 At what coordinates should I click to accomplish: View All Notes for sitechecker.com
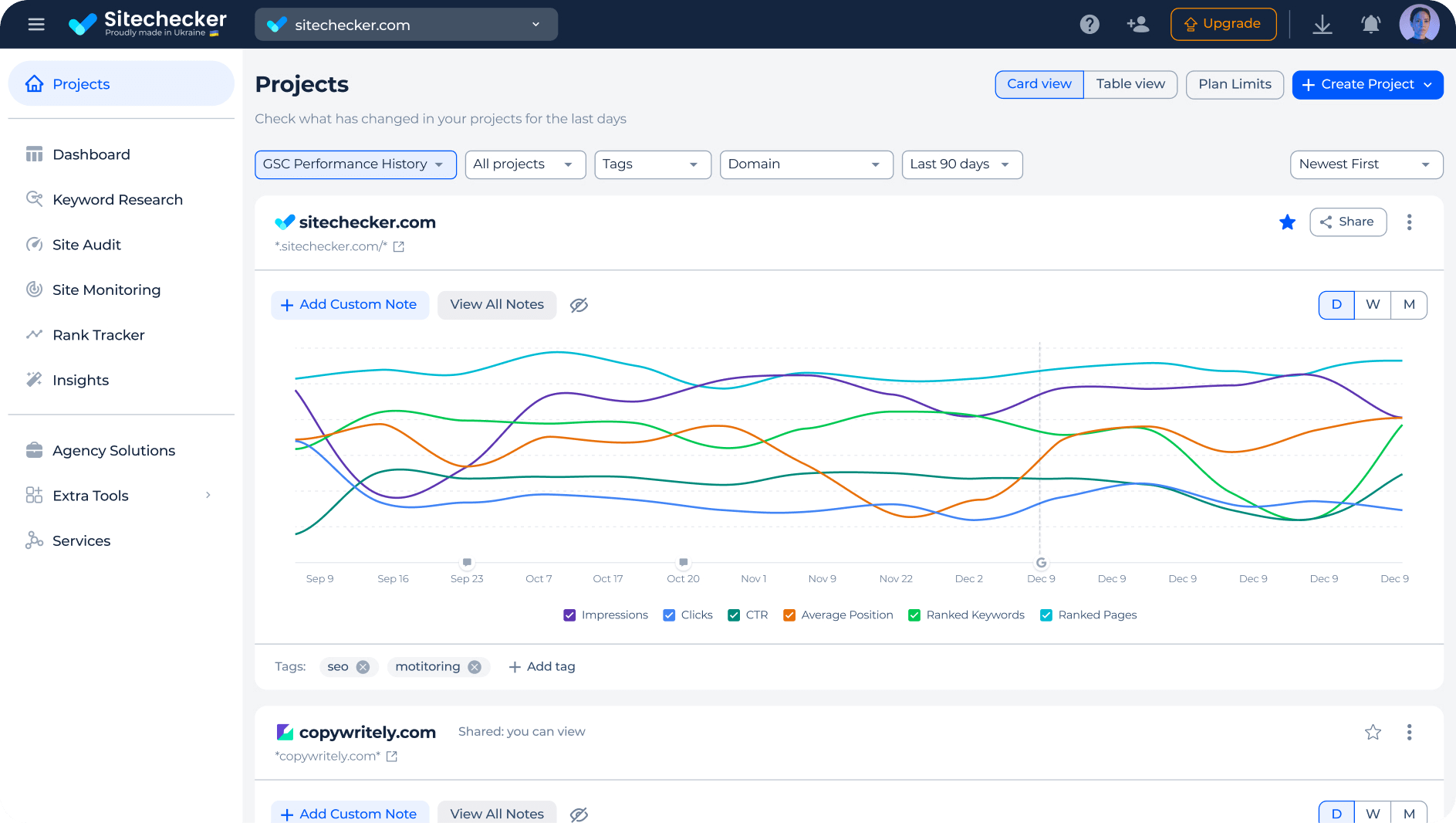point(497,305)
